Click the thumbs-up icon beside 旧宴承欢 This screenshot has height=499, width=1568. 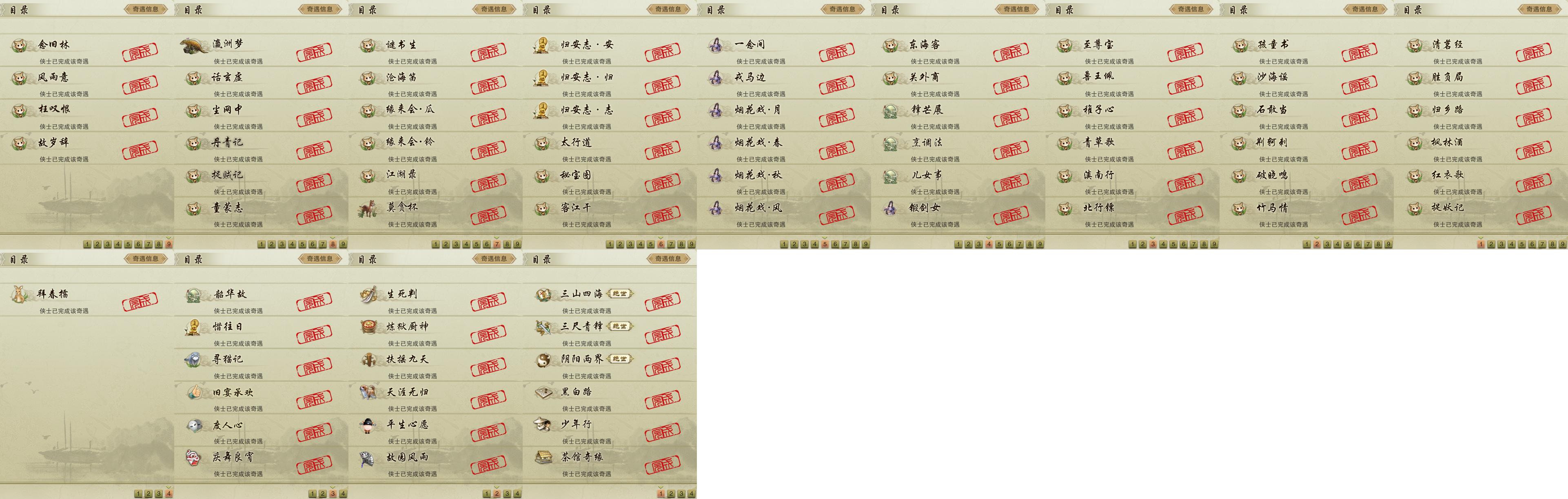click(194, 393)
